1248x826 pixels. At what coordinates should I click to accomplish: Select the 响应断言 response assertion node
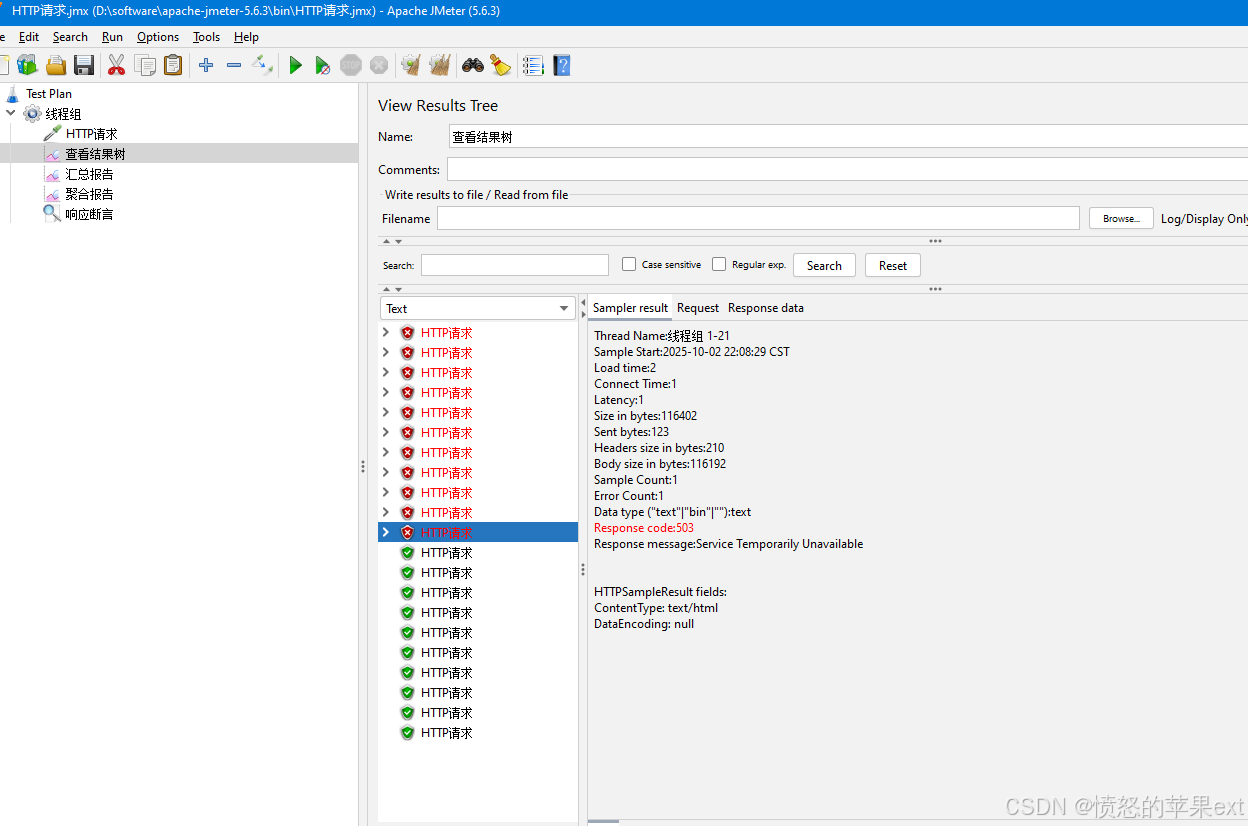pos(90,214)
